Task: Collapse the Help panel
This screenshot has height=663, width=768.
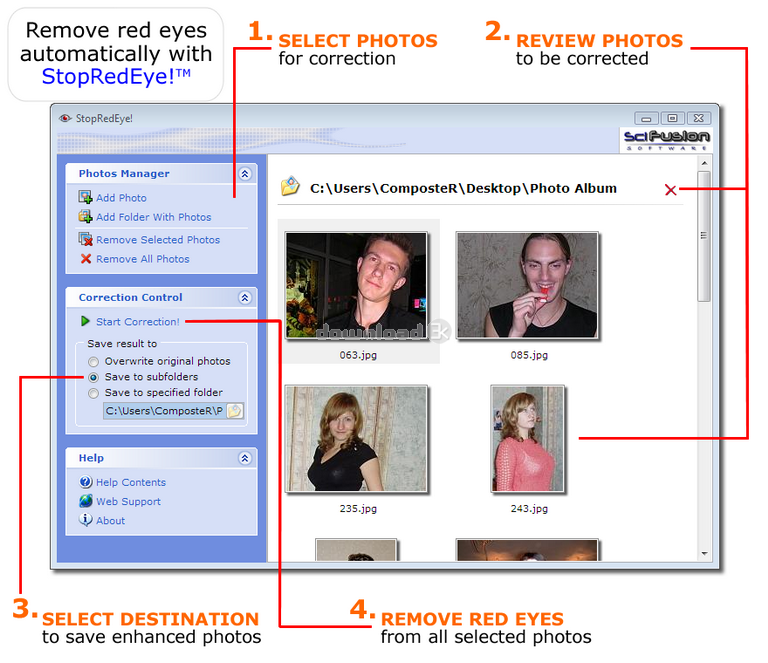Action: (x=245, y=458)
